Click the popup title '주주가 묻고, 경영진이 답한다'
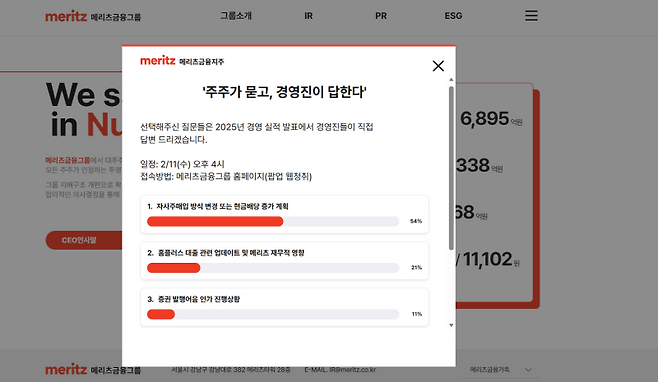658x382 pixels. tap(285, 92)
